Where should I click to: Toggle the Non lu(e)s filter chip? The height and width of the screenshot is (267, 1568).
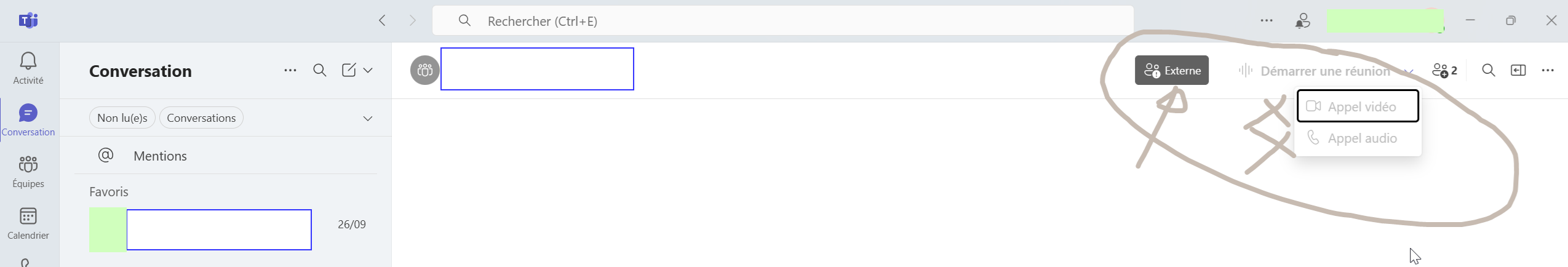(122, 118)
